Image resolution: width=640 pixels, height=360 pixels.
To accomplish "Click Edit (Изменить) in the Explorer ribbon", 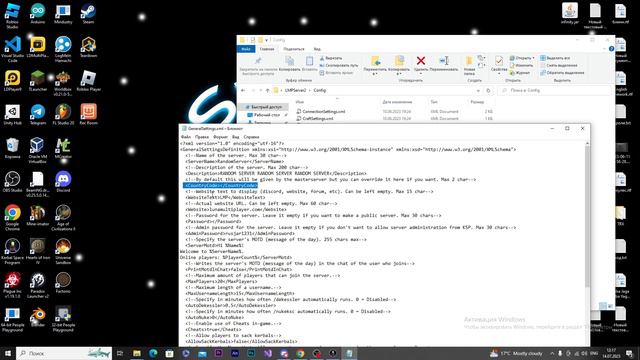I will pos(521,65).
